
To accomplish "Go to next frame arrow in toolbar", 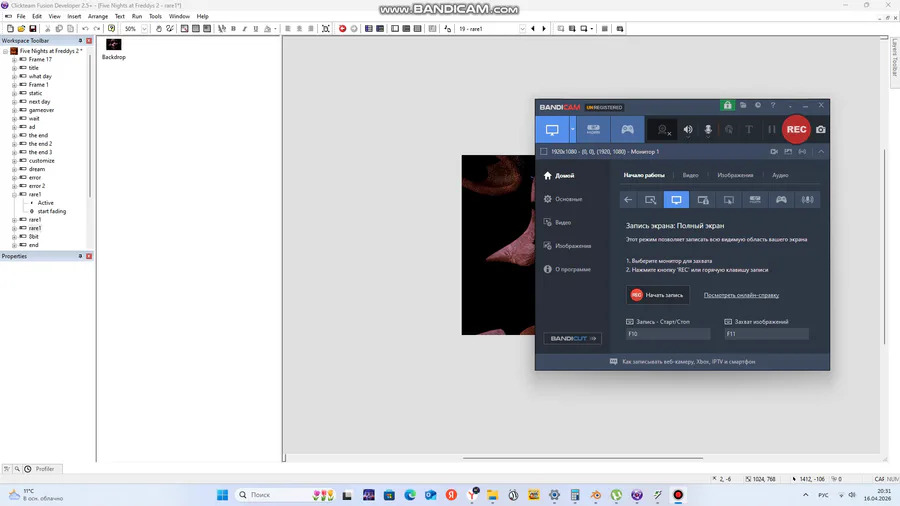I will point(544,29).
